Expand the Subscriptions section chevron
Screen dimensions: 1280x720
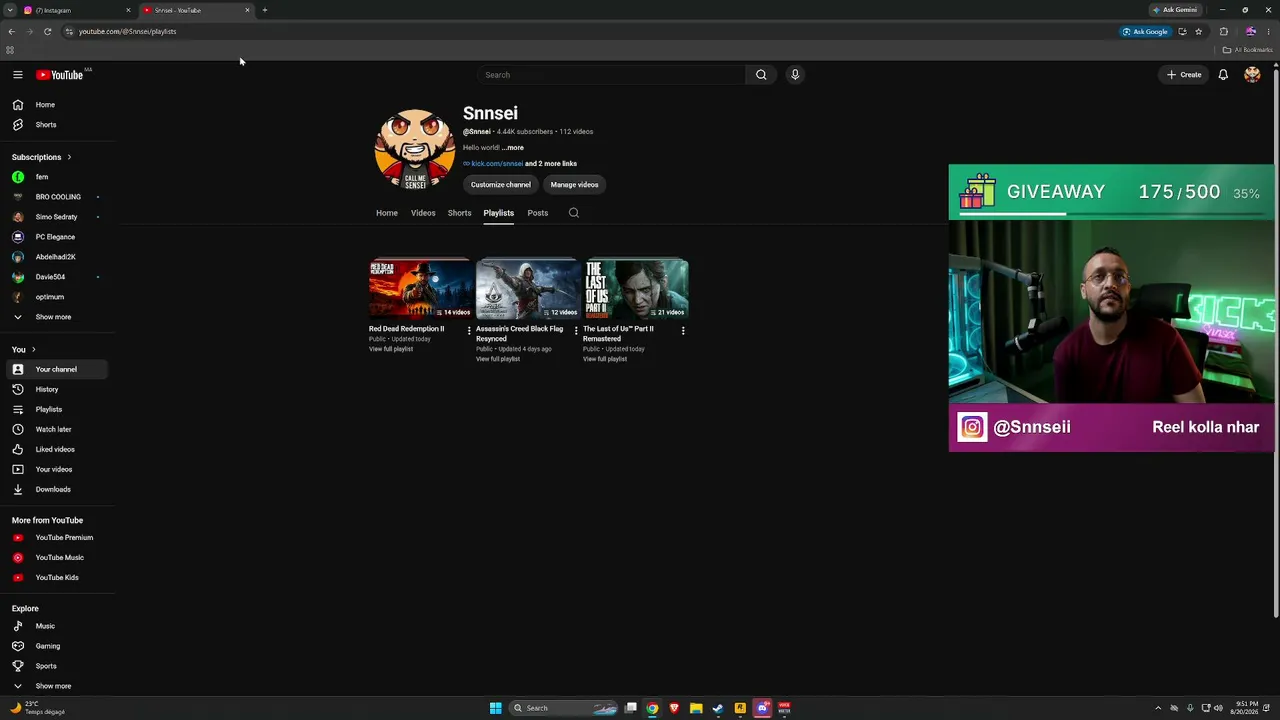point(69,157)
